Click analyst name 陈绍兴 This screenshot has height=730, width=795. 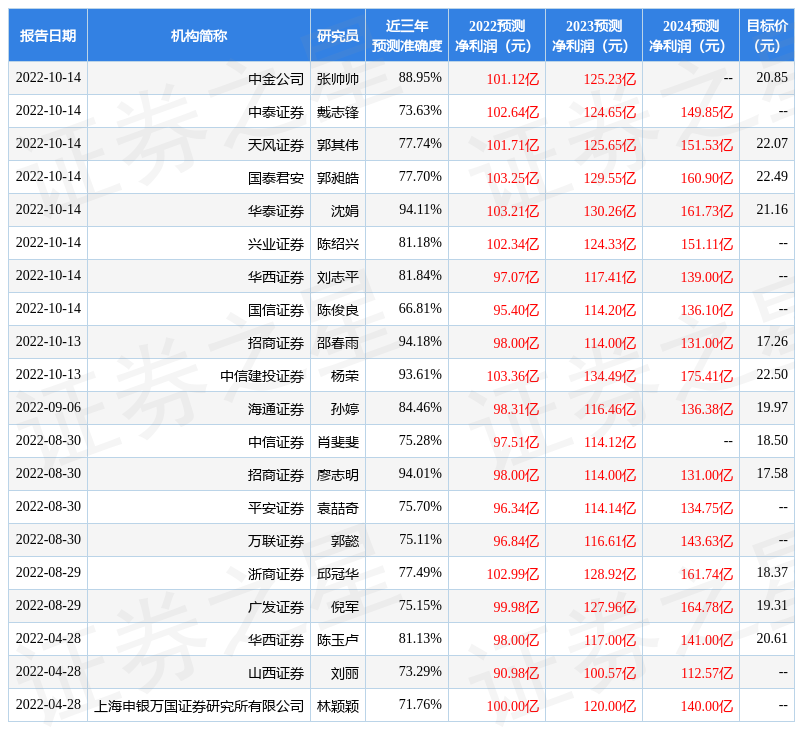338,243
